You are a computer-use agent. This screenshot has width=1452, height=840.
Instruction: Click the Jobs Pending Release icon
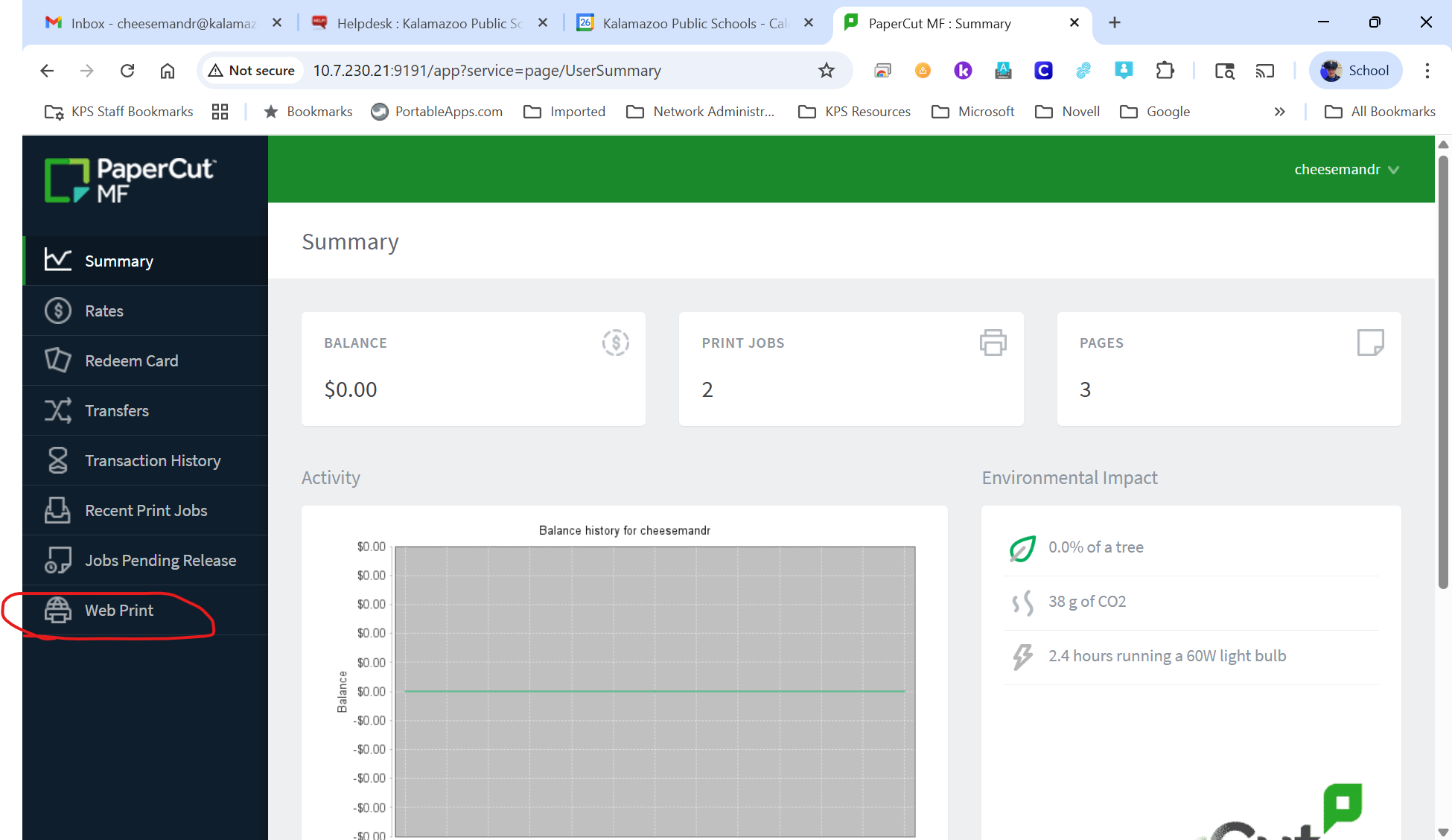pos(57,560)
